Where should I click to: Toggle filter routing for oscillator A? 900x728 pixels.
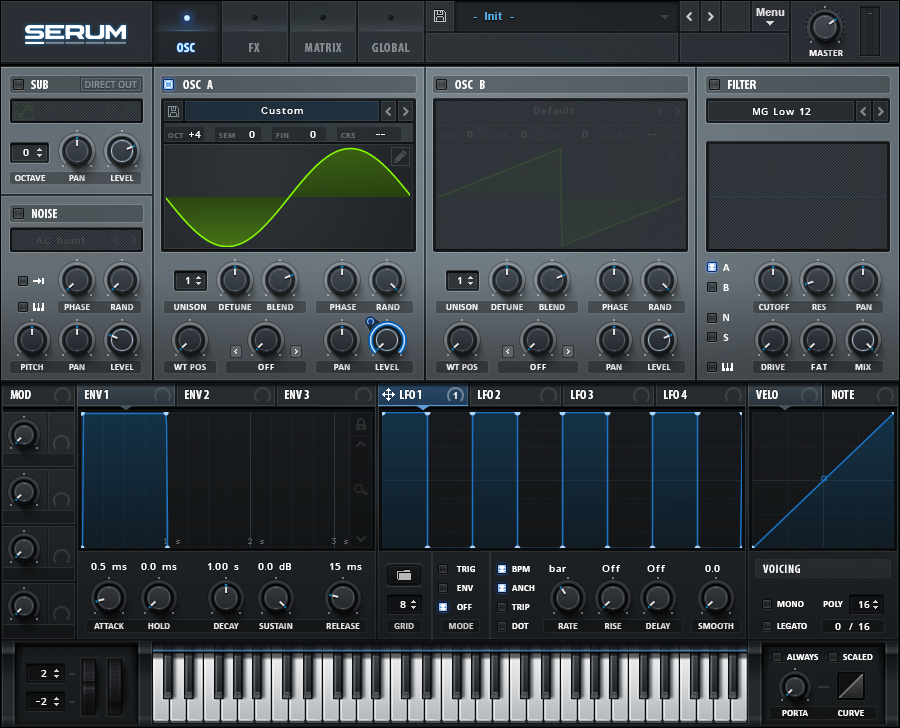(x=712, y=267)
